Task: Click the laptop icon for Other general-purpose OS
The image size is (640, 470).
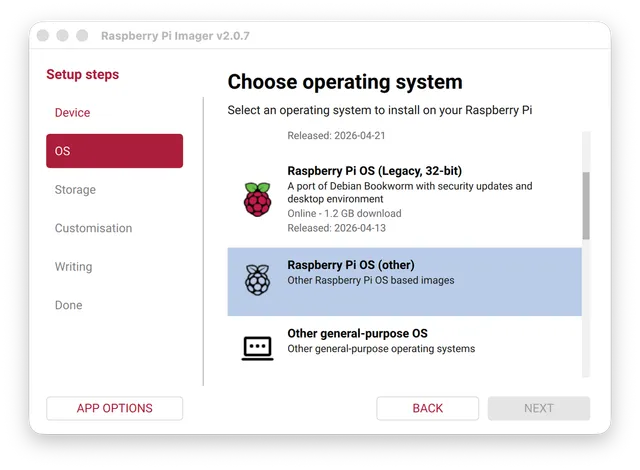Action: pyautogui.click(x=257, y=348)
